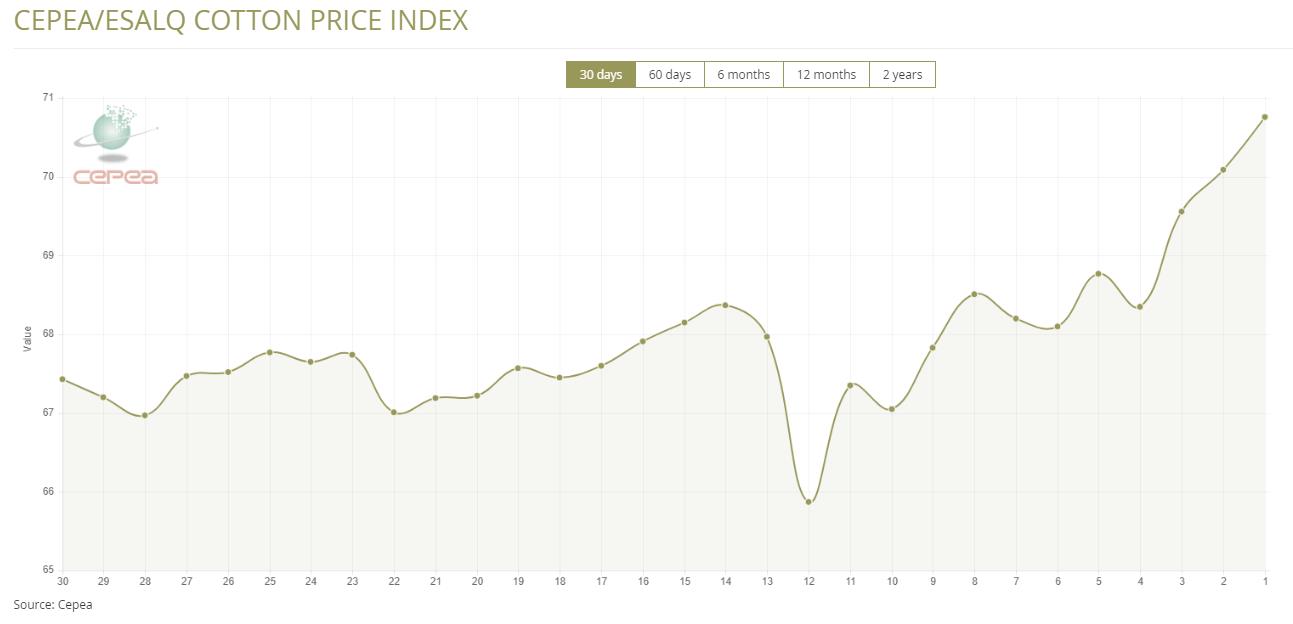Image resolution: width=1293 pixels, height=624 pixels.
Task: Click the Cepea/Esalq Cotton Price Index title
Action: pos(241,20)
